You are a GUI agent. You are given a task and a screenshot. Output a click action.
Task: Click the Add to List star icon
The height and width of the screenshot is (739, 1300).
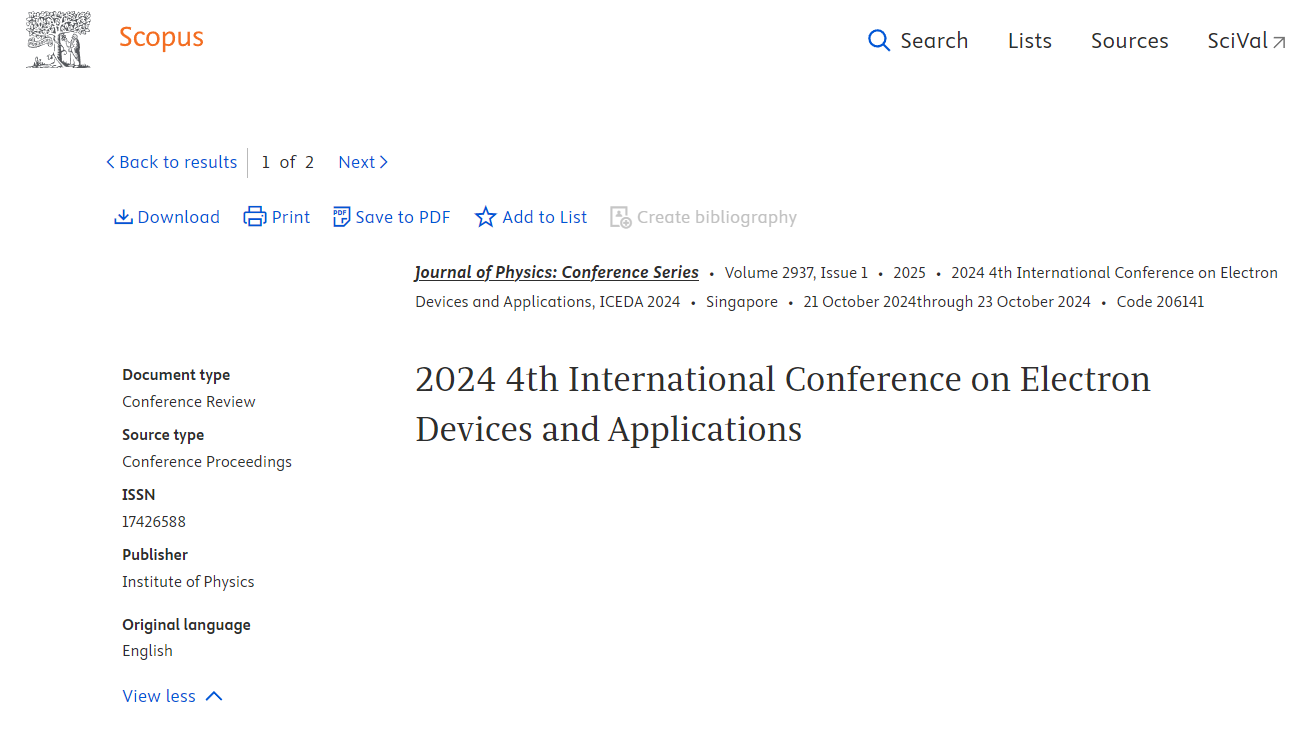click(x=485, y=217)
